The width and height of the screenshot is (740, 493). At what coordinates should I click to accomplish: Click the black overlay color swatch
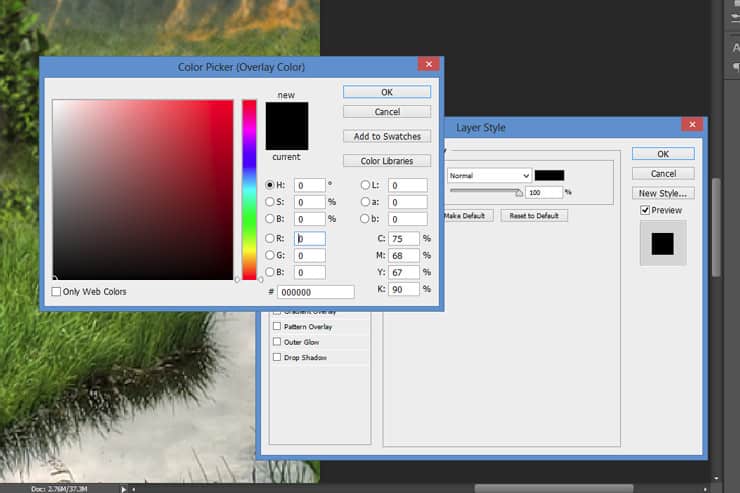(549, 175)
